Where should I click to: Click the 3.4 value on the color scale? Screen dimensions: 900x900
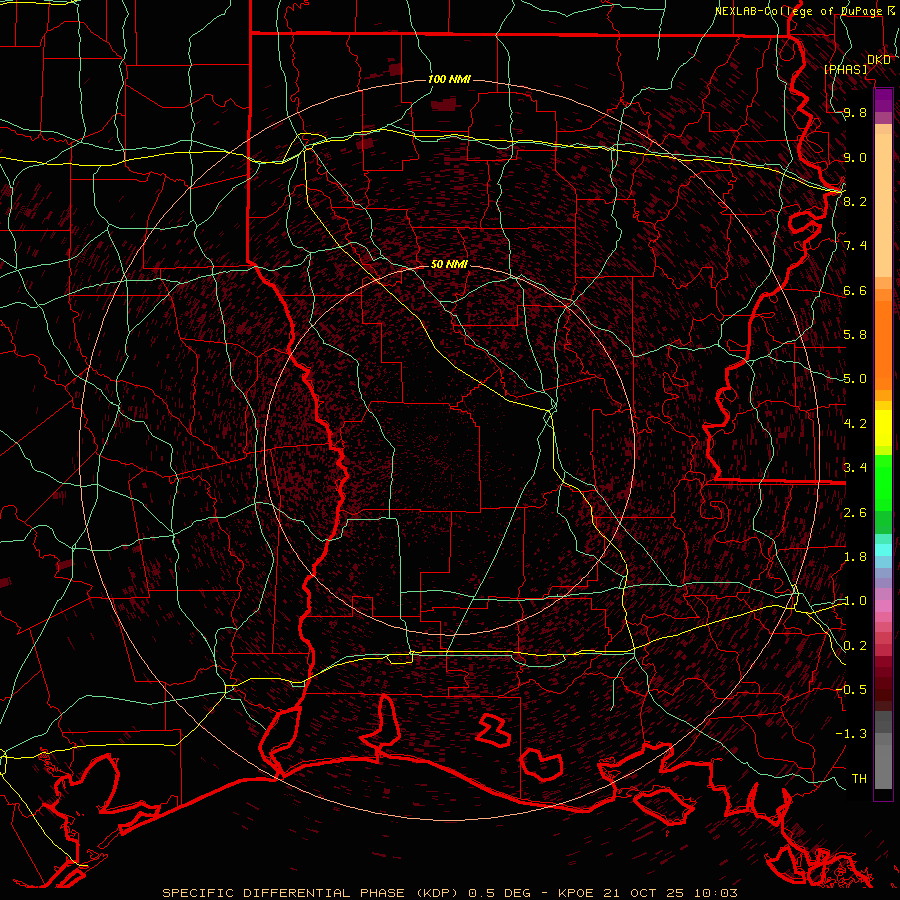point(855,468)
